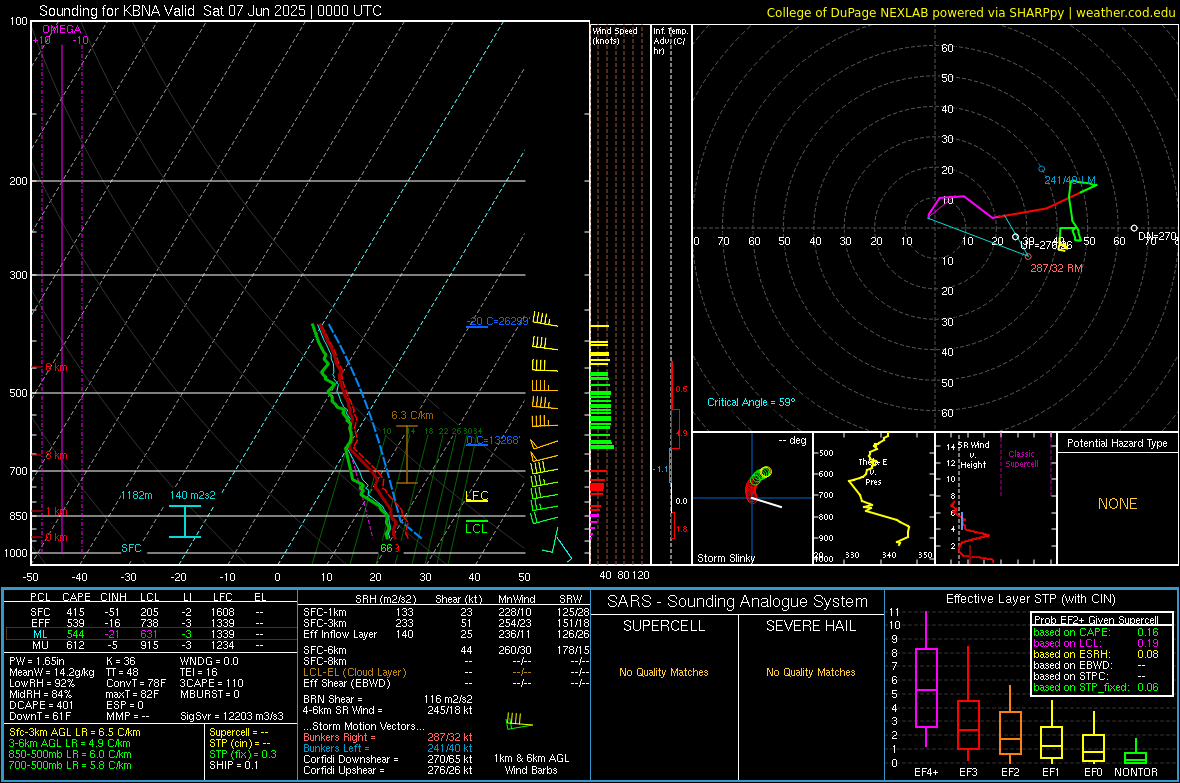Click the Bunkers Left = 241/40 kt line
Image resolution: width=1180 pixels, height=783 pixels.
388,748
